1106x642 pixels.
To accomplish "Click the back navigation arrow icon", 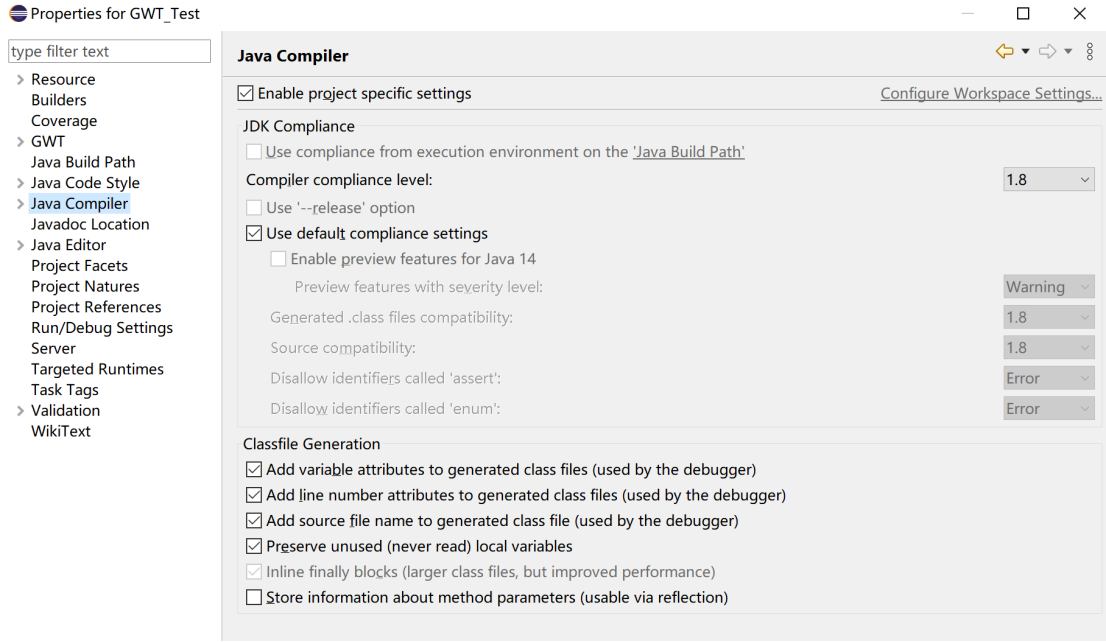I will pyautogui.click(x=1004, y=51).
